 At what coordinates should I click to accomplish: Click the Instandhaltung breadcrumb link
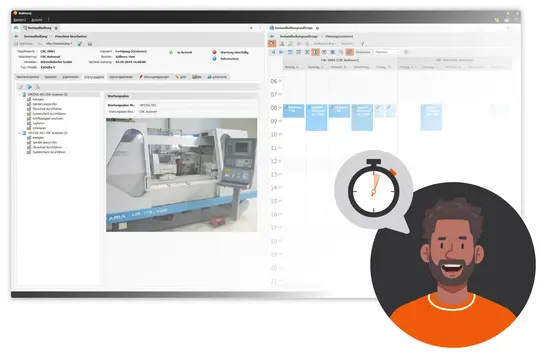point(35,36)
